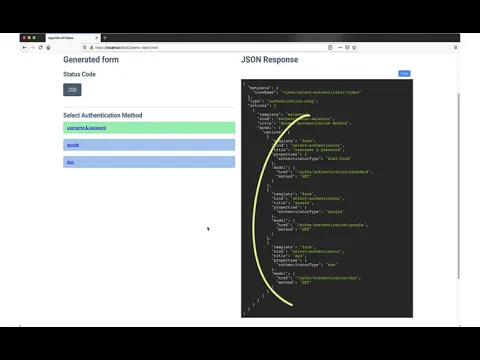Click the Generated form heading

coord(91,60)
